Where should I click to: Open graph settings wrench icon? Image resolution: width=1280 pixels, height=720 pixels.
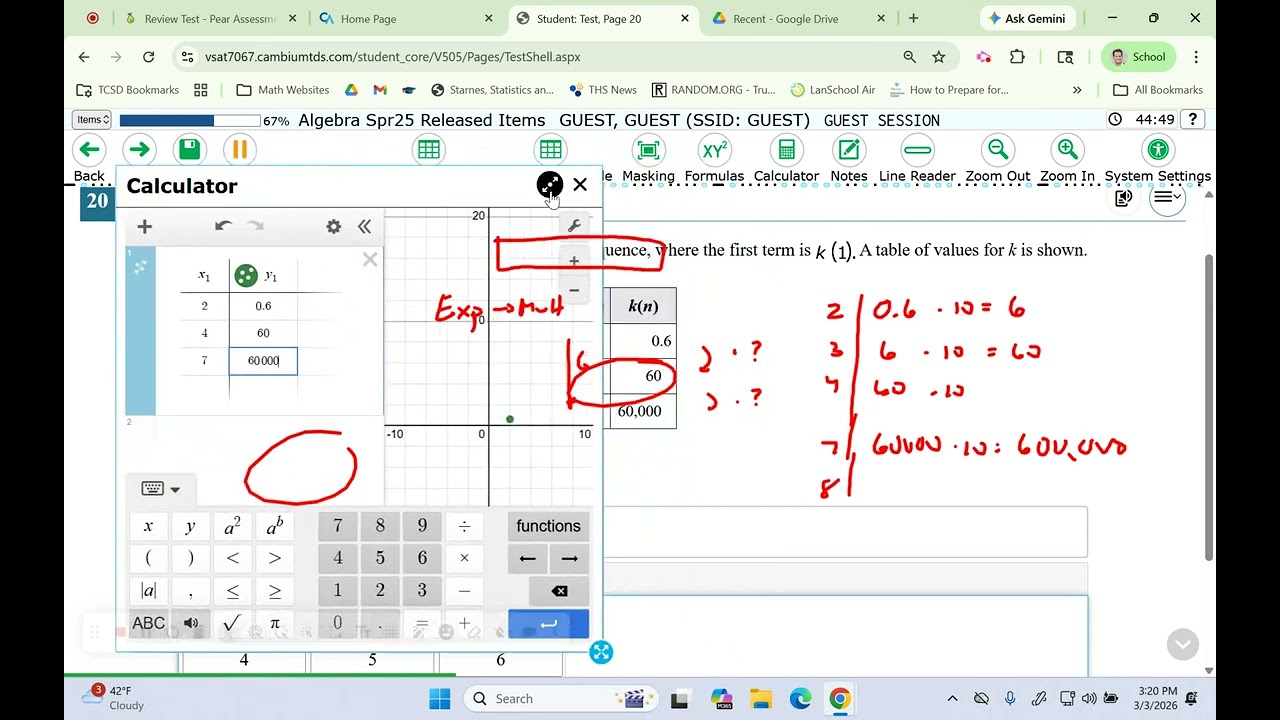tap(574, 226)
